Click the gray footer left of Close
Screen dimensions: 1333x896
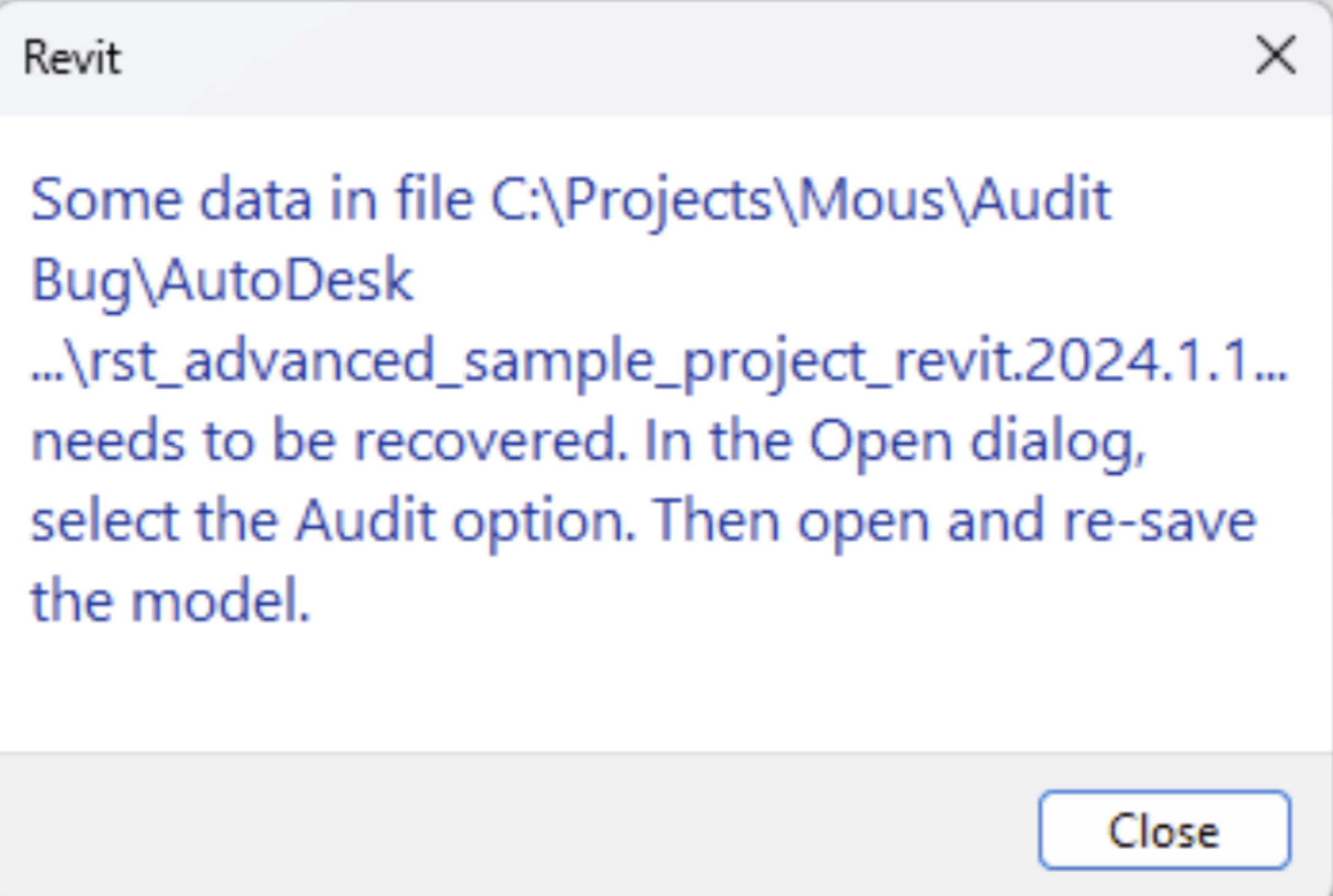(x=491, y=828)
